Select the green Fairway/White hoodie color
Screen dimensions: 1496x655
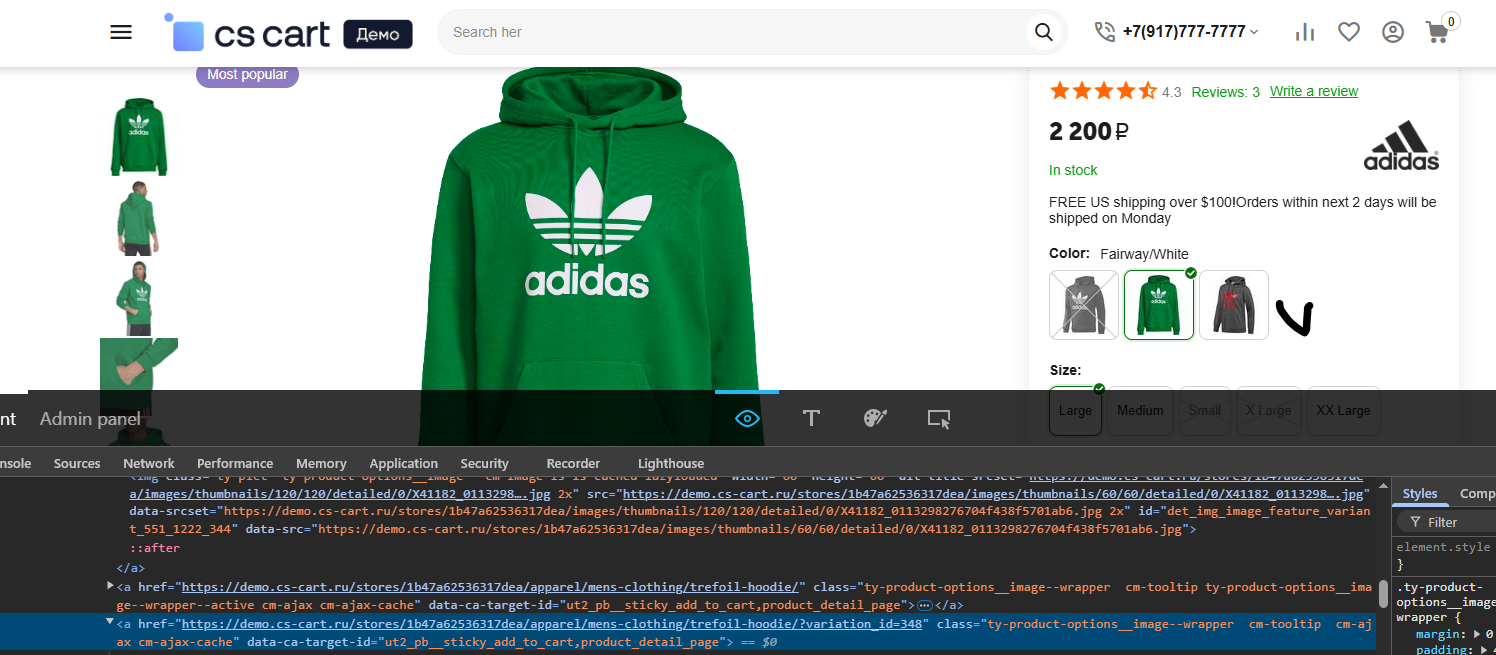pos(1159,305)
